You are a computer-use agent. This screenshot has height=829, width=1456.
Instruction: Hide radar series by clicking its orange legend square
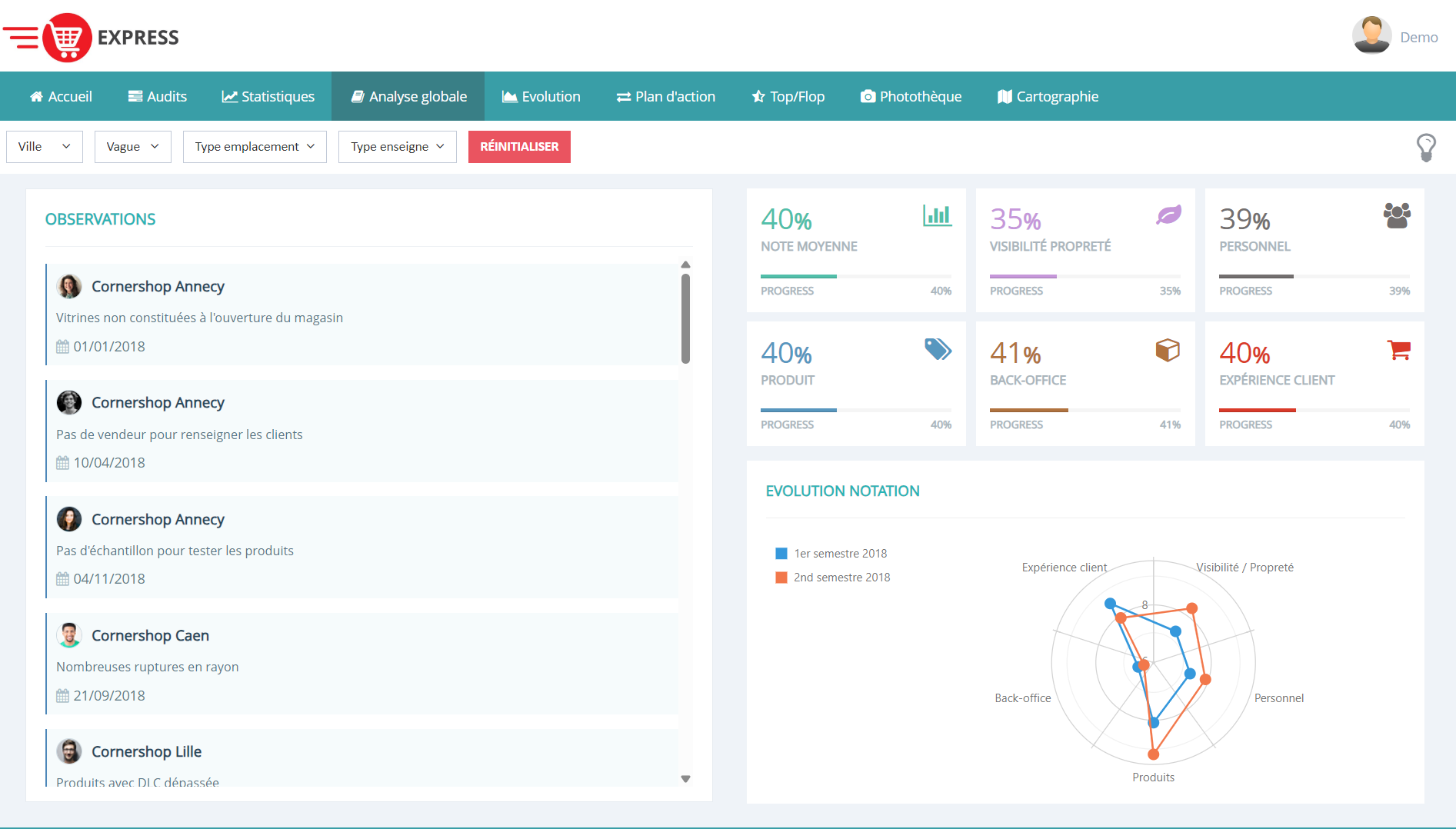pyautogui.click(x=781, y=577)
